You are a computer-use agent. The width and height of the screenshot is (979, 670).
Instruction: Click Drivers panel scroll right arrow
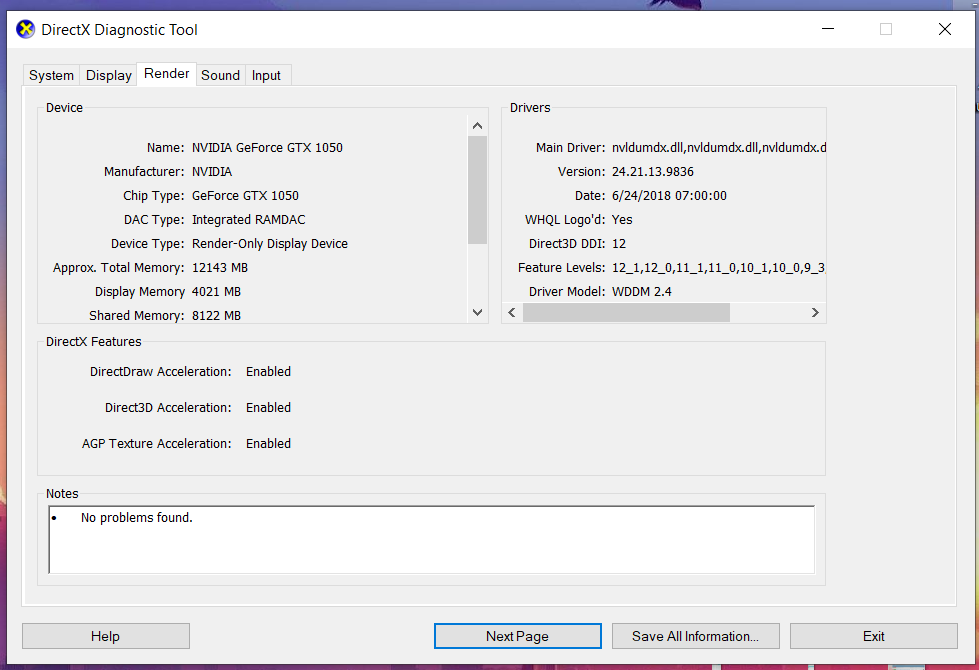815,312
